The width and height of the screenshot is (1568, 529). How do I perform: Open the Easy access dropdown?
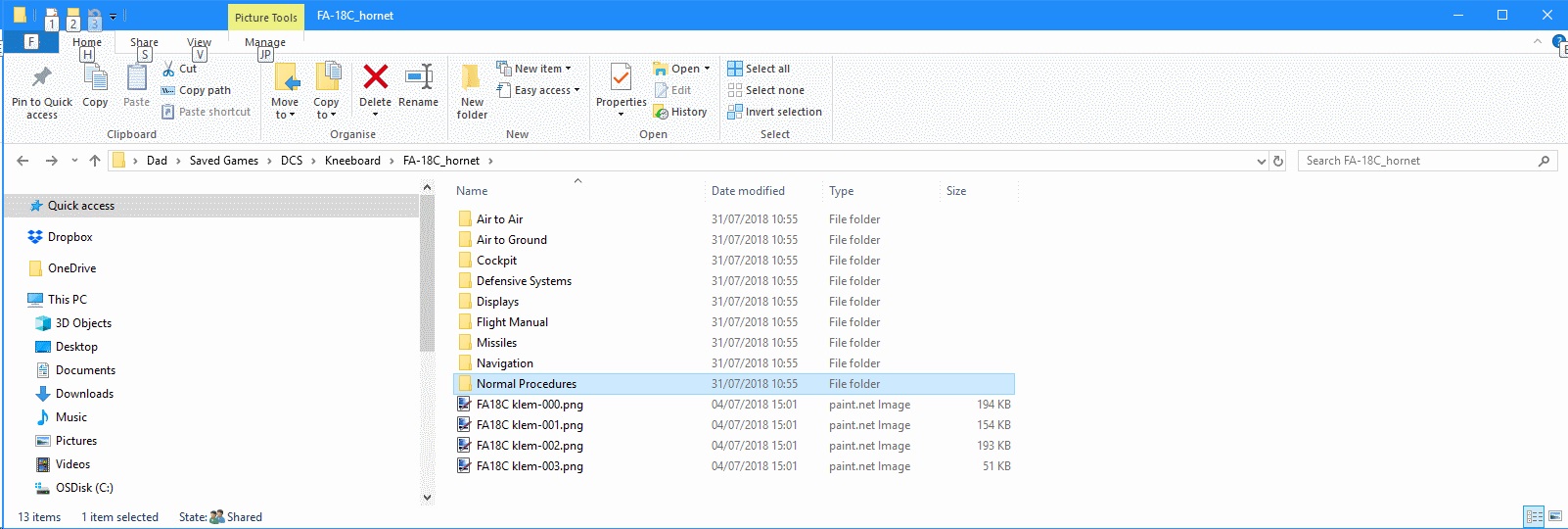pos(537,90)
